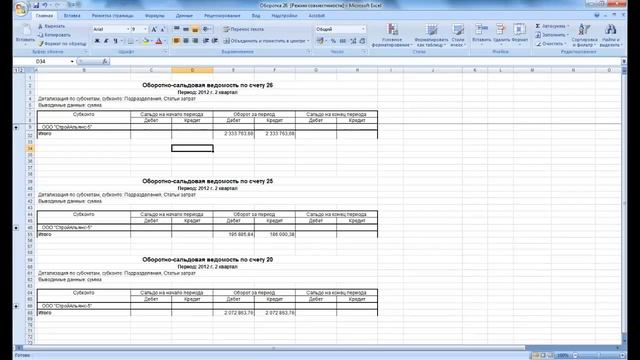Apply the red font color
The width and height of the screenshot is (640, 360).
click(x=159, y=41)
